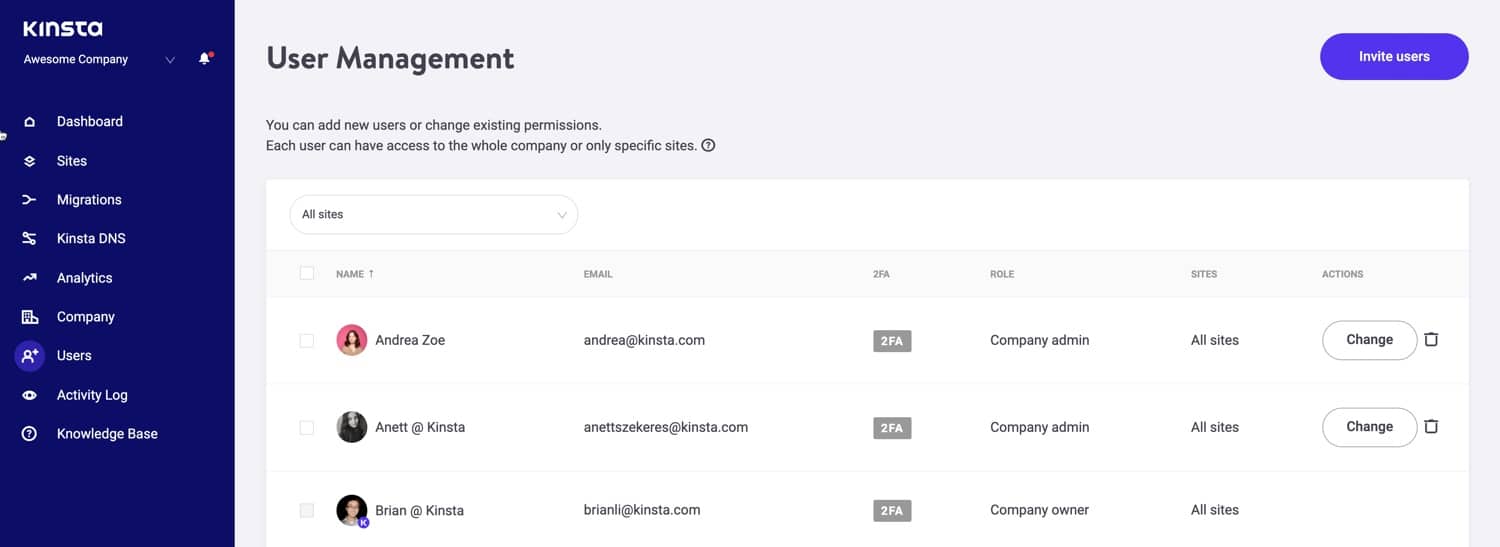Click the notification bell icon
This screenshot has width=1500, height=547.
tap(205, 59)
